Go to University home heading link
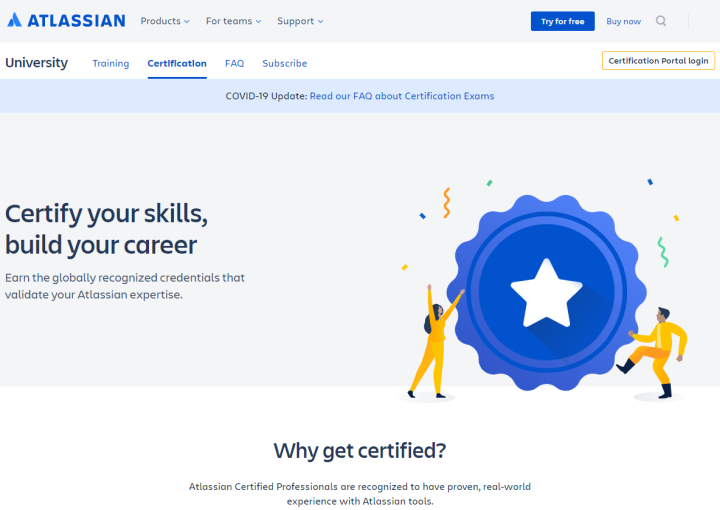720x510 pixels. click(x=36, y=62)
